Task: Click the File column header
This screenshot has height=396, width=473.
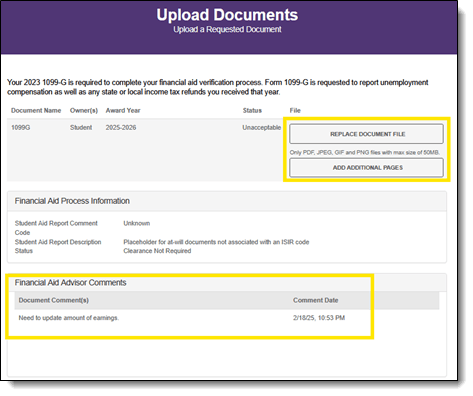Action: coord(295,111)
